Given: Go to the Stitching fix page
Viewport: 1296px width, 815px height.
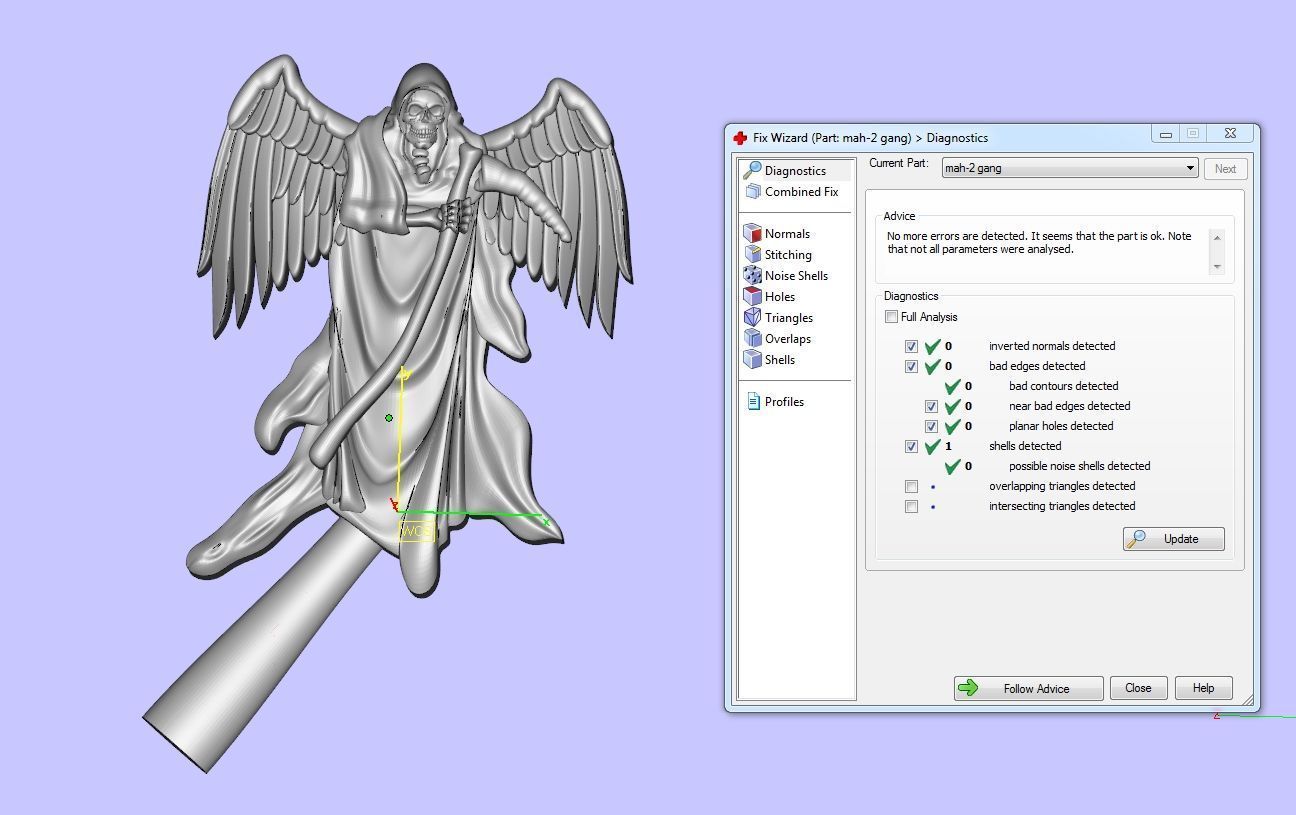Looking at the screenshot, I should (788, 255).
